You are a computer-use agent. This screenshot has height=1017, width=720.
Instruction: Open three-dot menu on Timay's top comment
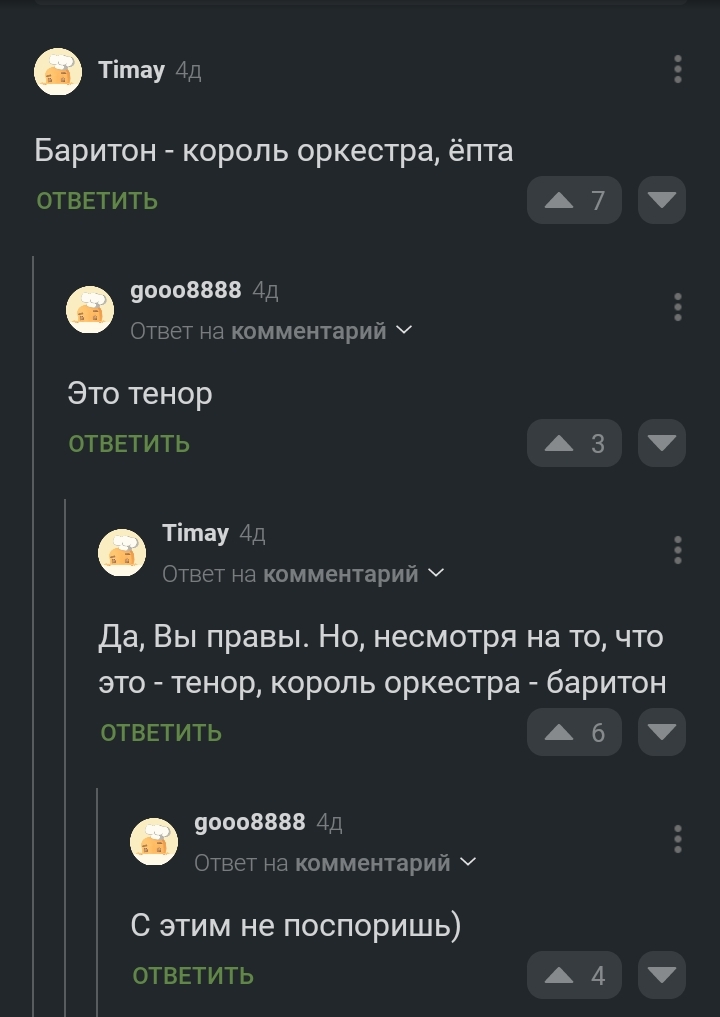click(x=678, y=69)
